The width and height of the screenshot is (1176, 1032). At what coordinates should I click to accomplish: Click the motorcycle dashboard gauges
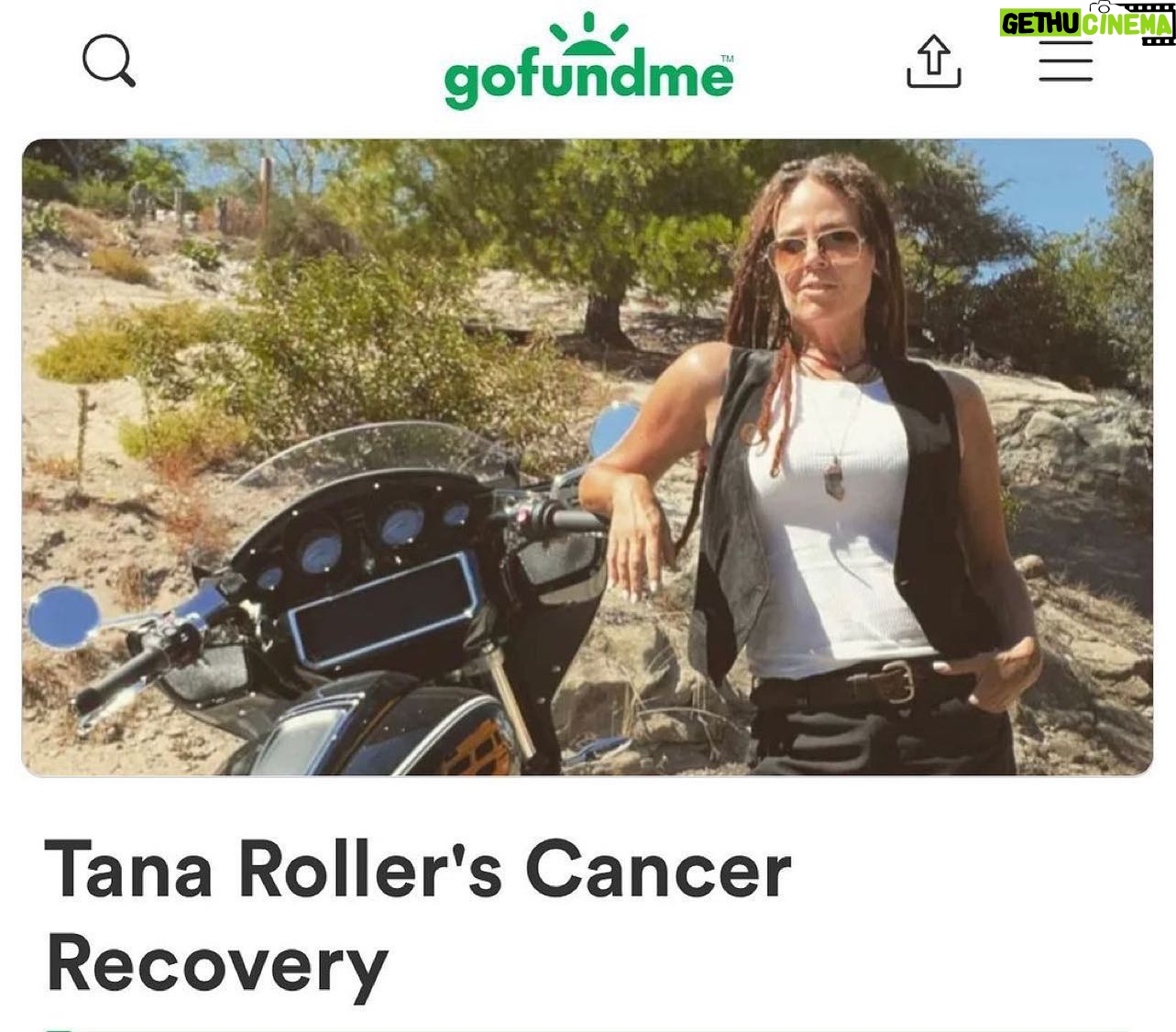[x=367, y=541]
